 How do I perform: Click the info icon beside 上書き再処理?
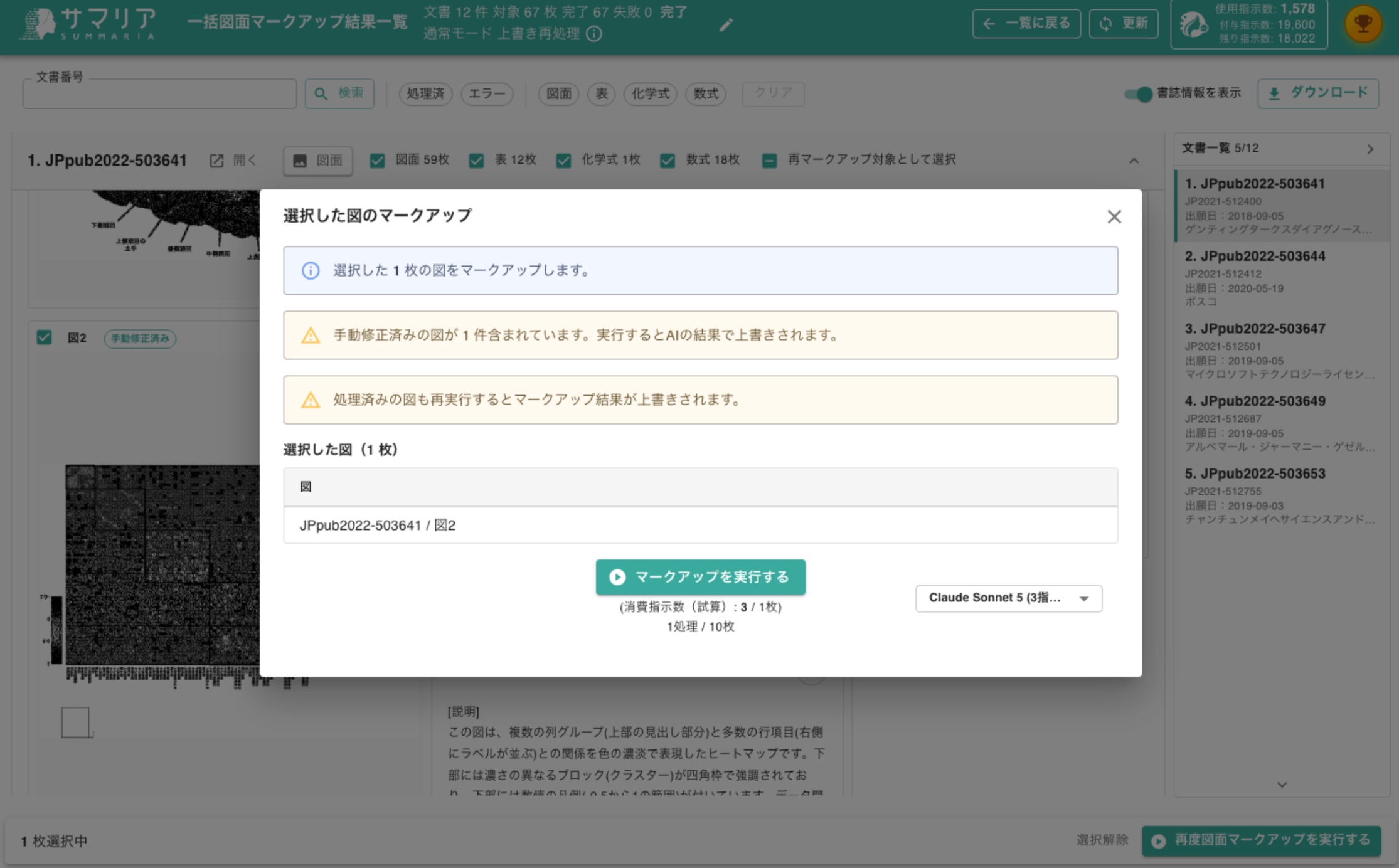tap(593, 33)
